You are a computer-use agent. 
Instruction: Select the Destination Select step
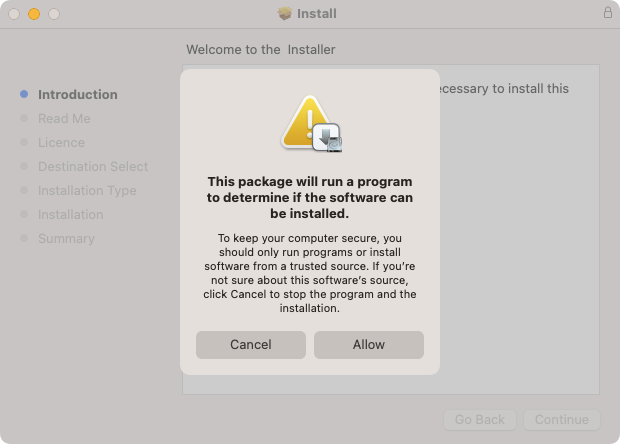pos(93,166)
